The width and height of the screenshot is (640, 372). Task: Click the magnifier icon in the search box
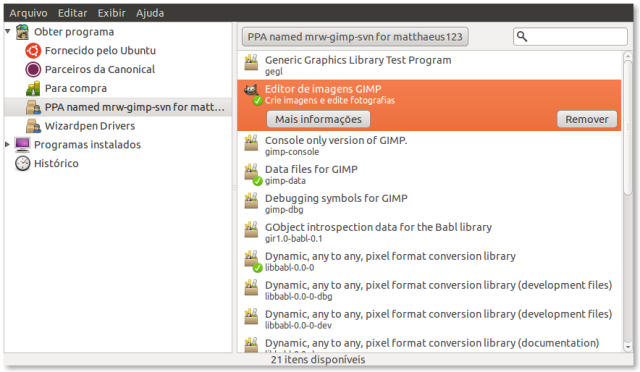(x=522, y=37)
